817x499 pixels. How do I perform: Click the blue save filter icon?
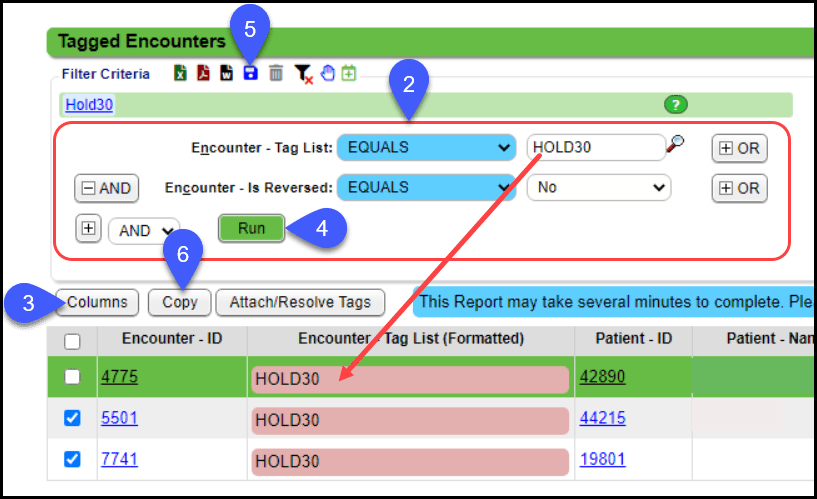point(251,73)
